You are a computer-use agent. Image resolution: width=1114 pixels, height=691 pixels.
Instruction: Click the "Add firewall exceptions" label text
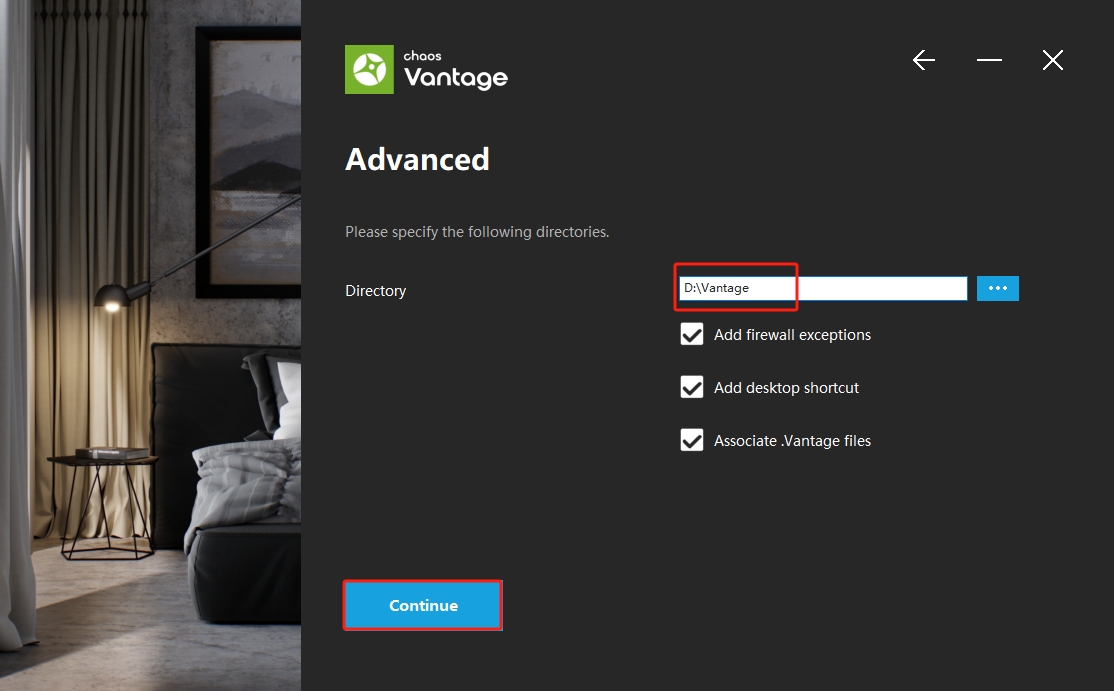[792, 335]
